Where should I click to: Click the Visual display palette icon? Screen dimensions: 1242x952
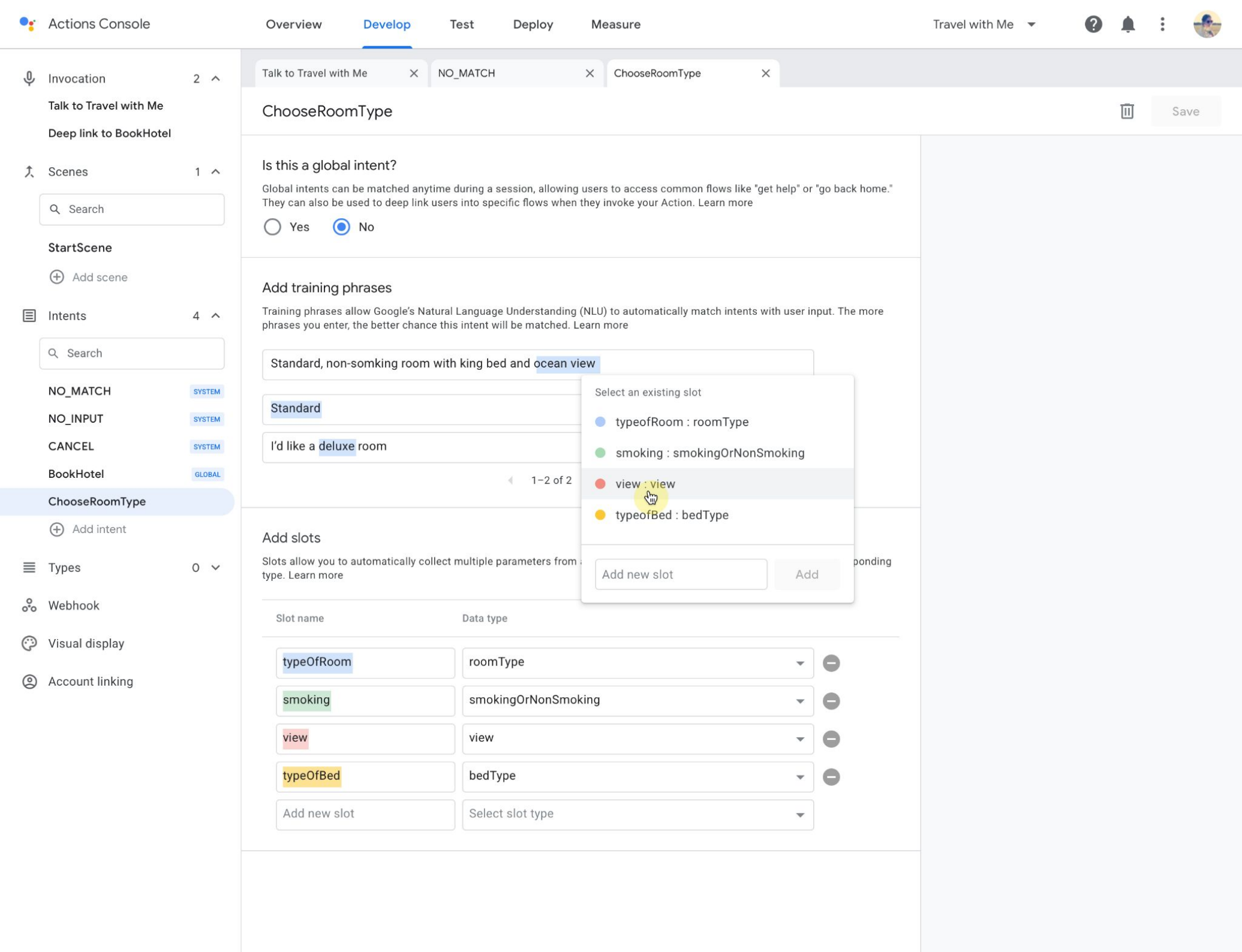(29, 643)
